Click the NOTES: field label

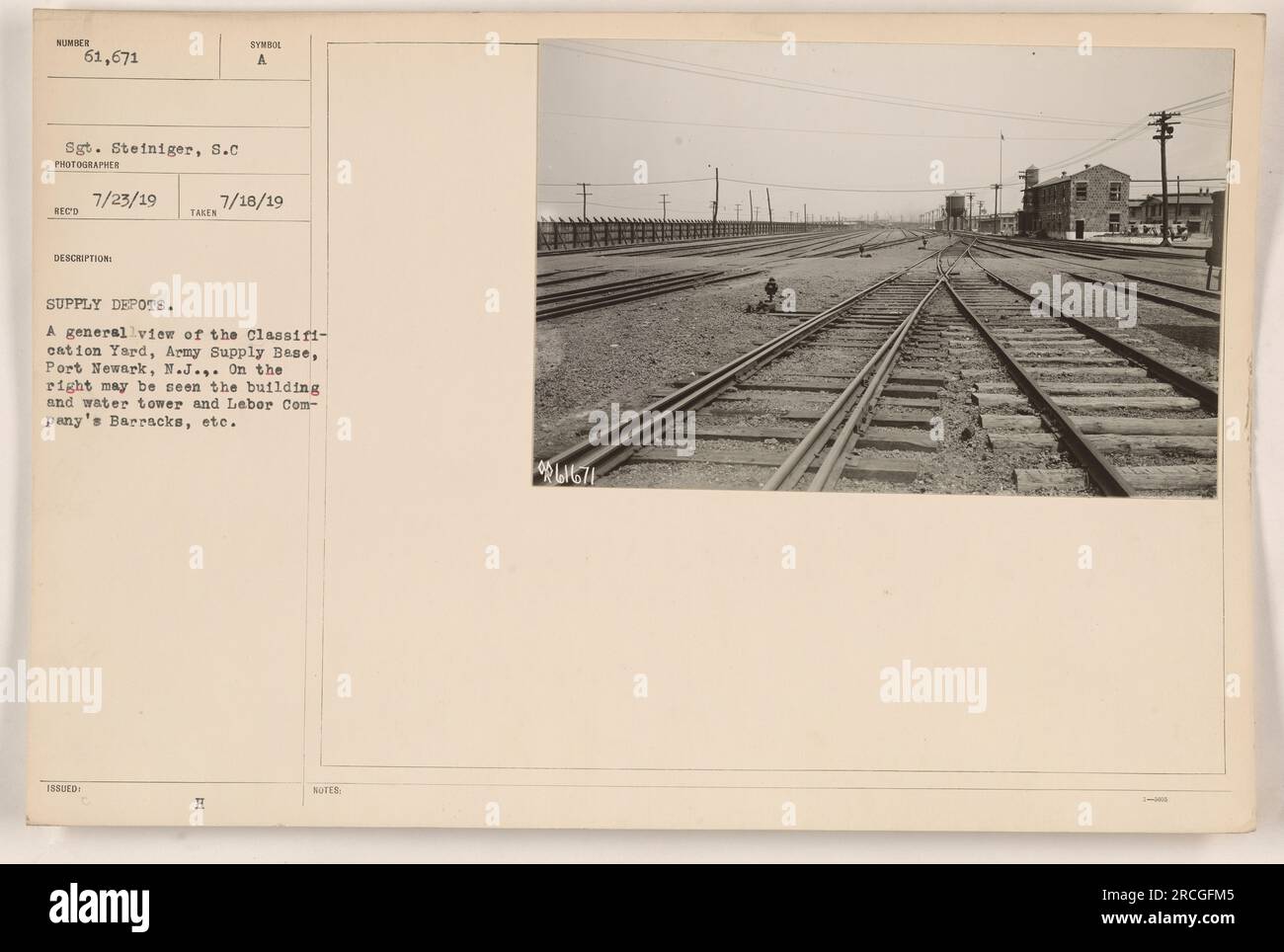click(x=326, y=791)
